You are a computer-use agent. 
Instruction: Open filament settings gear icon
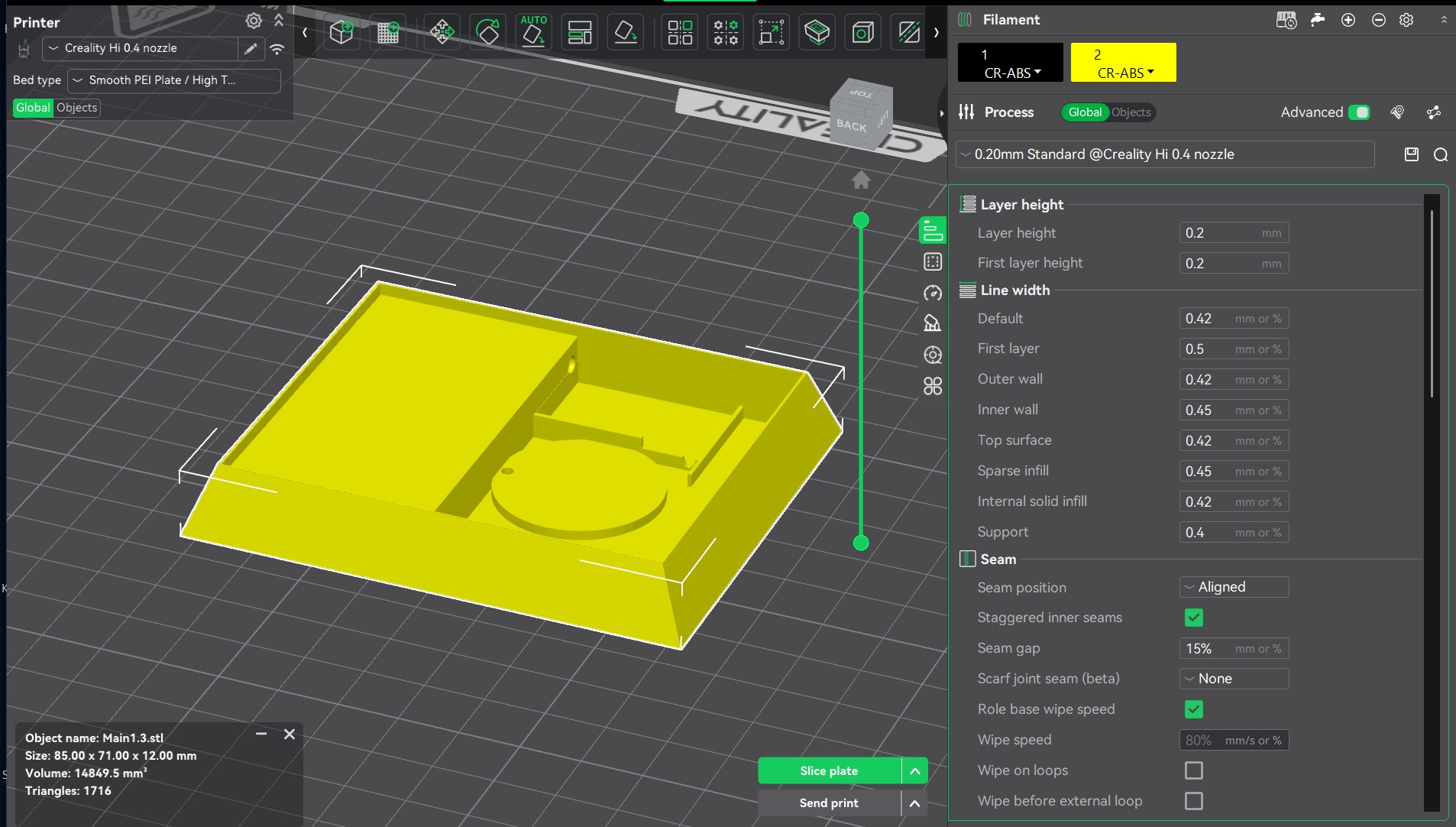point(1406,20)
